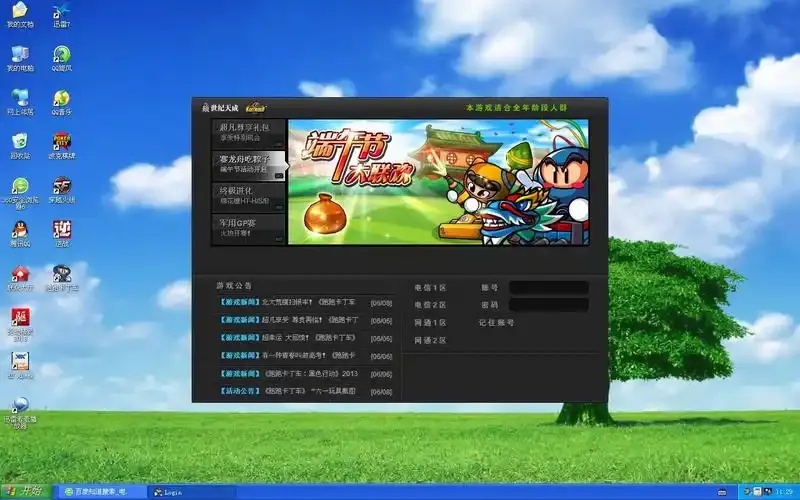The image size is (800, 500).
Task: Click the Kartrider logo in launcher header
Action: click(256, 108)
